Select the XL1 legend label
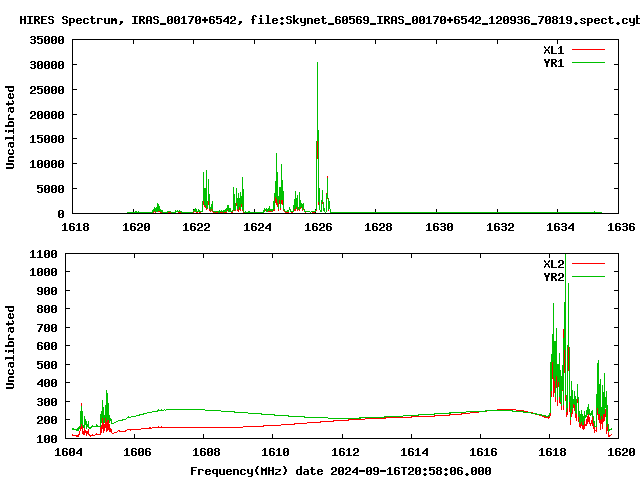Viewport: 640px width, 480px height. click(553, 50)
